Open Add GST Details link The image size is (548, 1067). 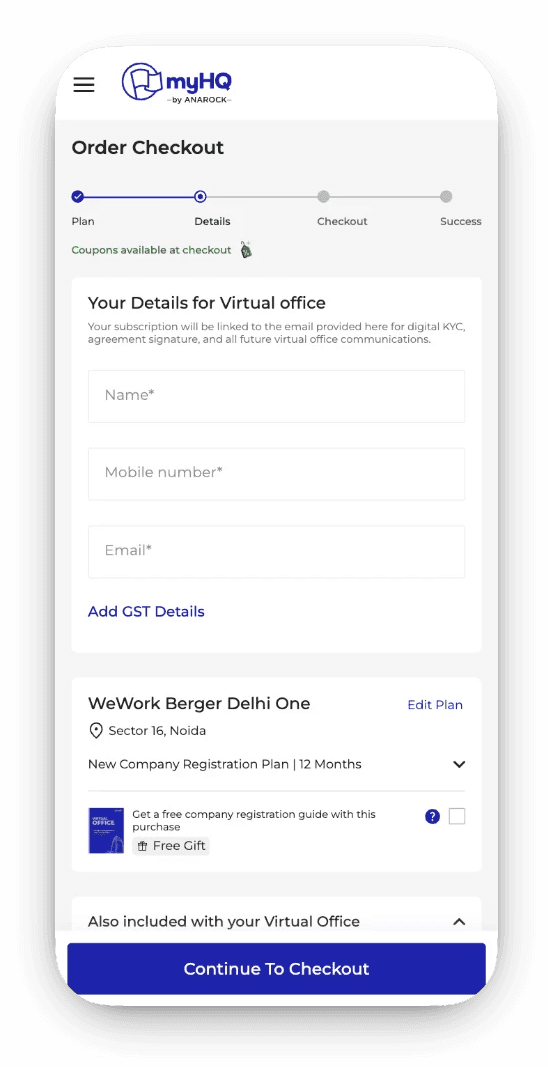[146, 611]
